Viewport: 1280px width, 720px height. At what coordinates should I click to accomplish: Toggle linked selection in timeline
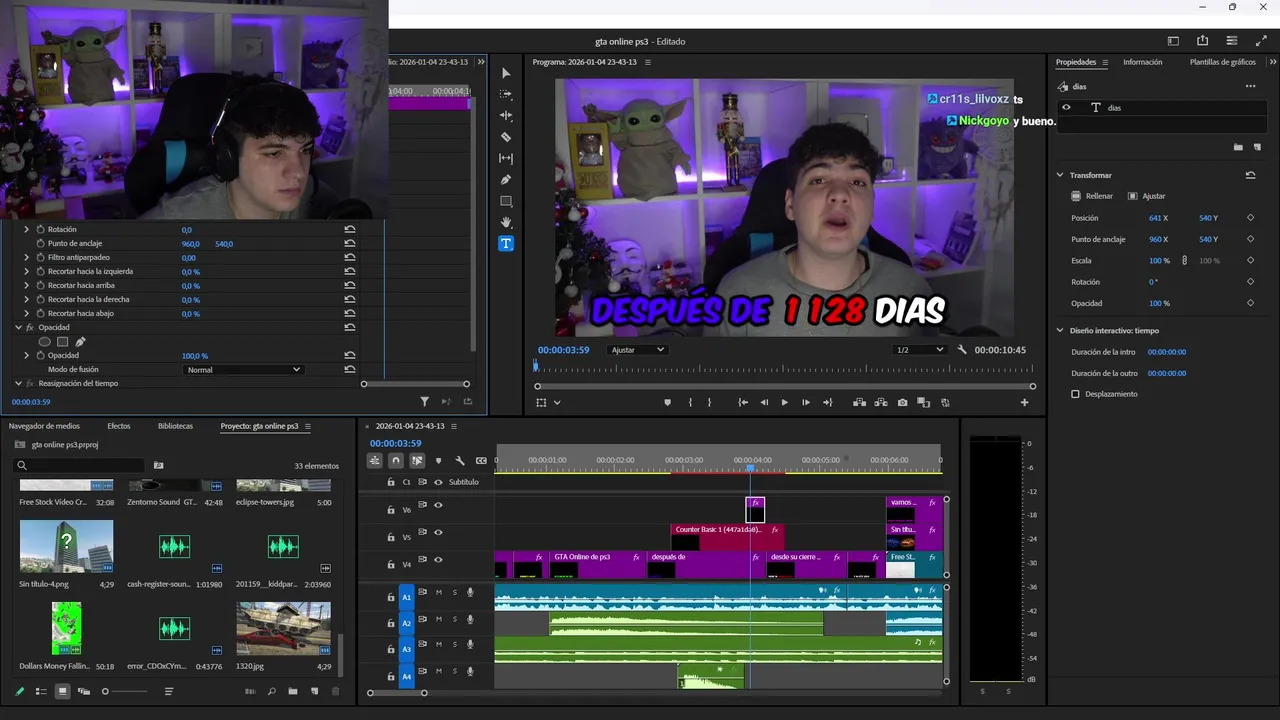click(417, 461)
